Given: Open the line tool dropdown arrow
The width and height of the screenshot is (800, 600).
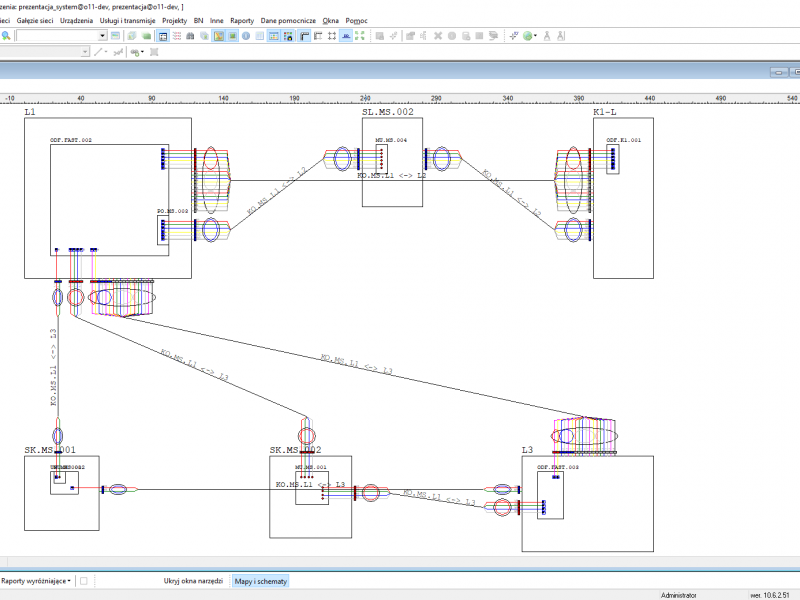Looking at the screenshot, I should point(106,52).
